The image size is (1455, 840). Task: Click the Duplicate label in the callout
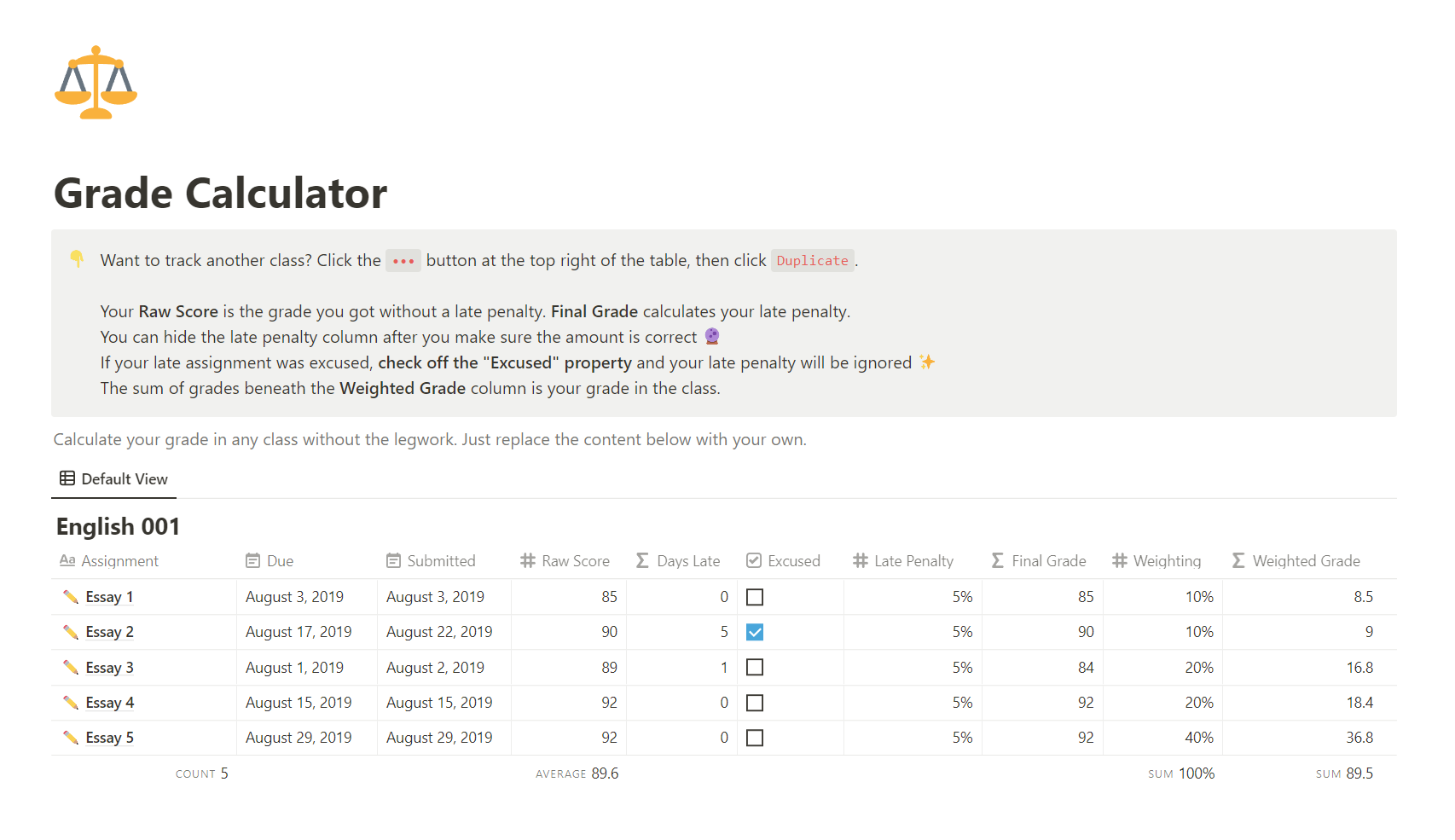coord(812,260)
